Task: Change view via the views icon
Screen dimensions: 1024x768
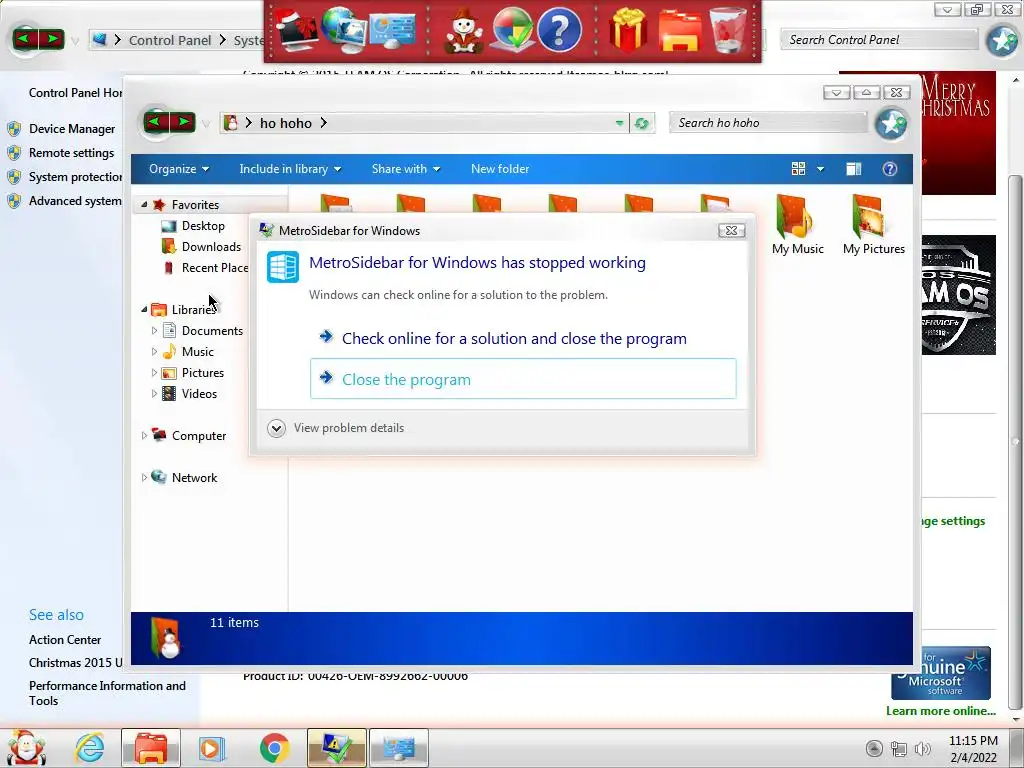Action: [x=798, y=169]
